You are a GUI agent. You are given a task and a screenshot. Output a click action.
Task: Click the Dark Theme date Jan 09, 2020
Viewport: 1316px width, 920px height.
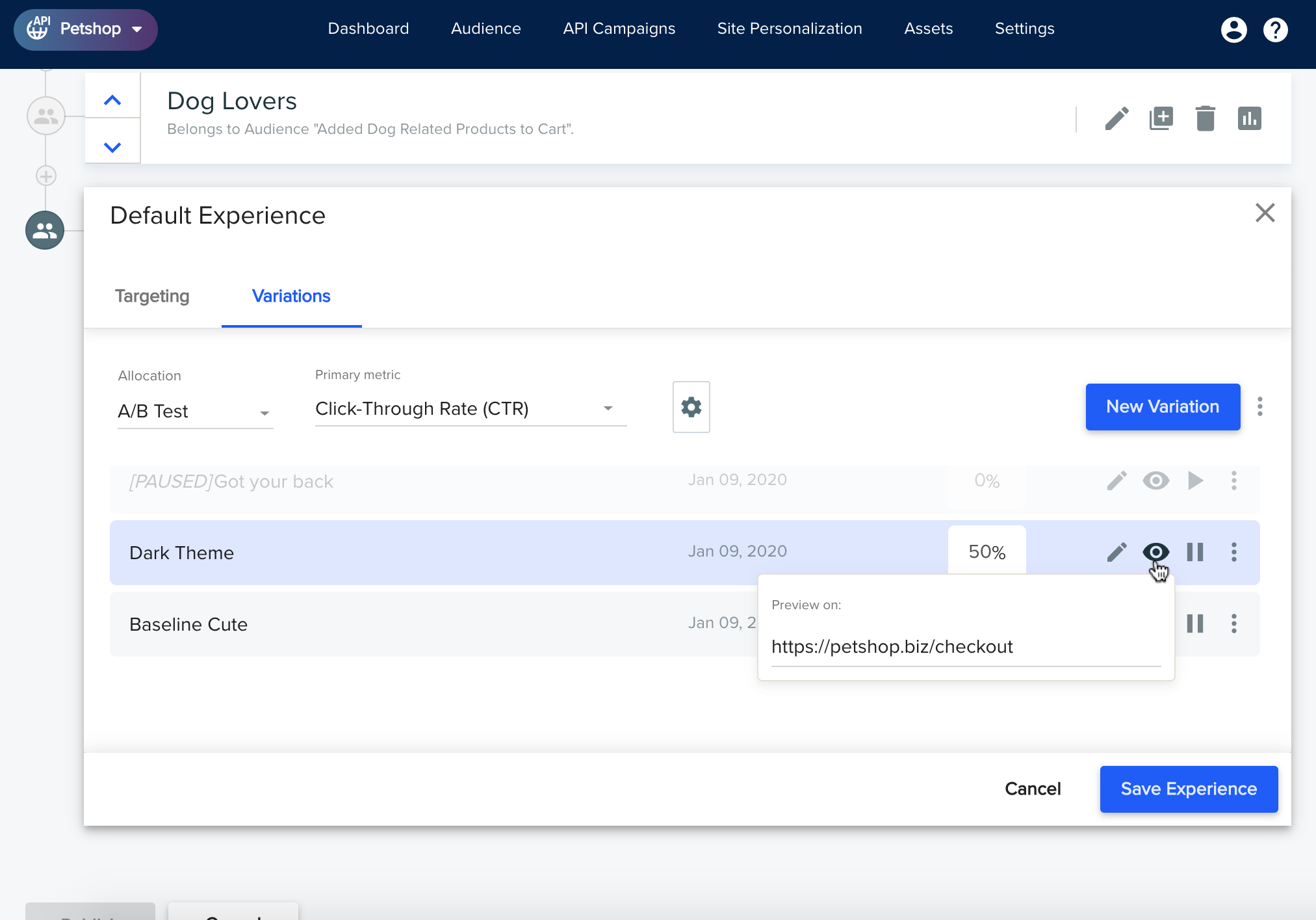pos(738,551)
